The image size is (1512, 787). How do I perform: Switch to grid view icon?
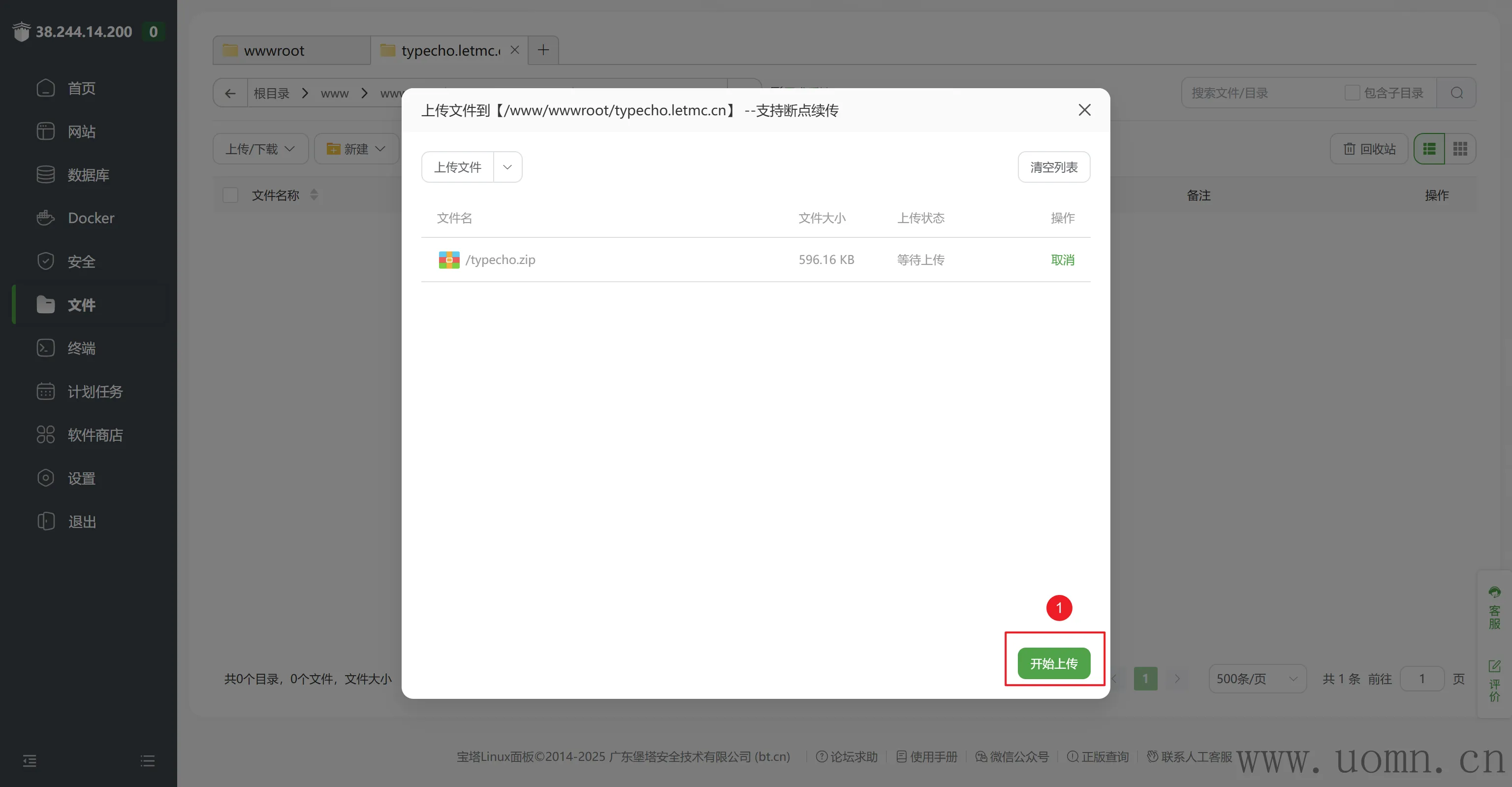coord(1460,149)
